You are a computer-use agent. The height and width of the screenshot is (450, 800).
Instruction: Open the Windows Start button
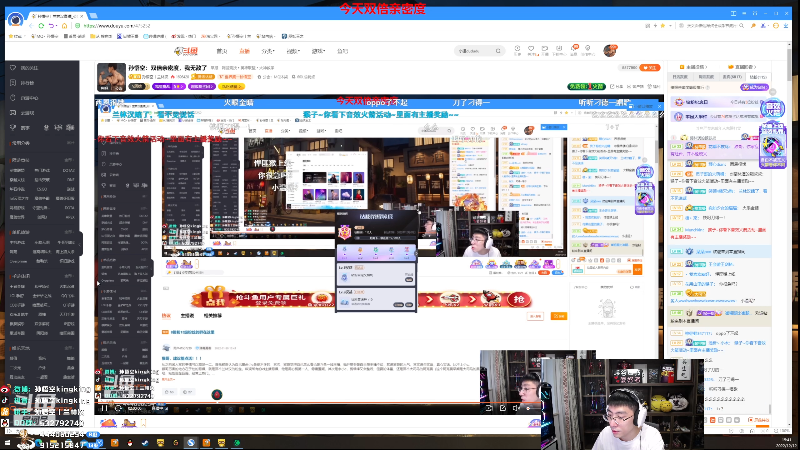coord(8,443)
